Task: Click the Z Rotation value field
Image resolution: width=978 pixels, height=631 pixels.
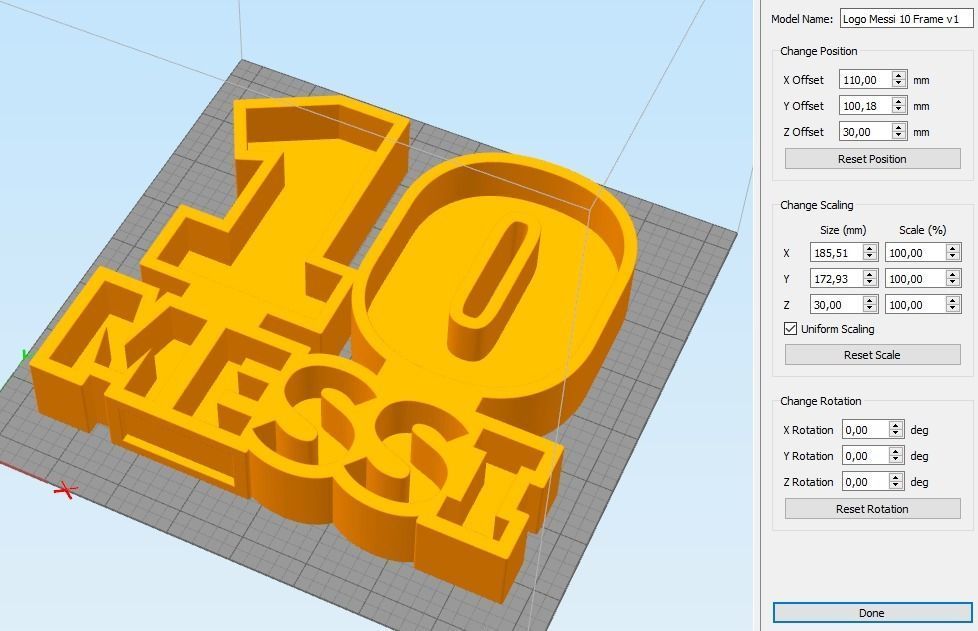Action: [x=866, y=482]
